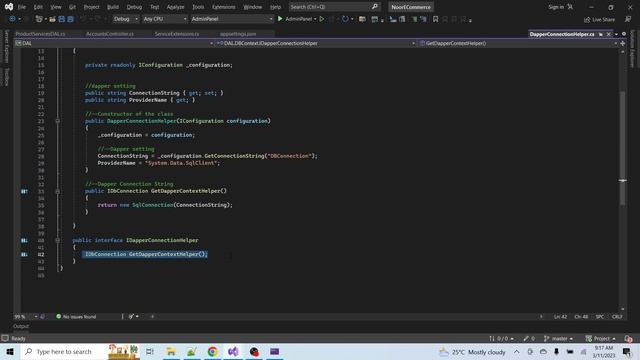Collapse the DapperConnectionHelper constructor at line 23
The height and width of the screenshot is (360, 640).
coord(58,121)
